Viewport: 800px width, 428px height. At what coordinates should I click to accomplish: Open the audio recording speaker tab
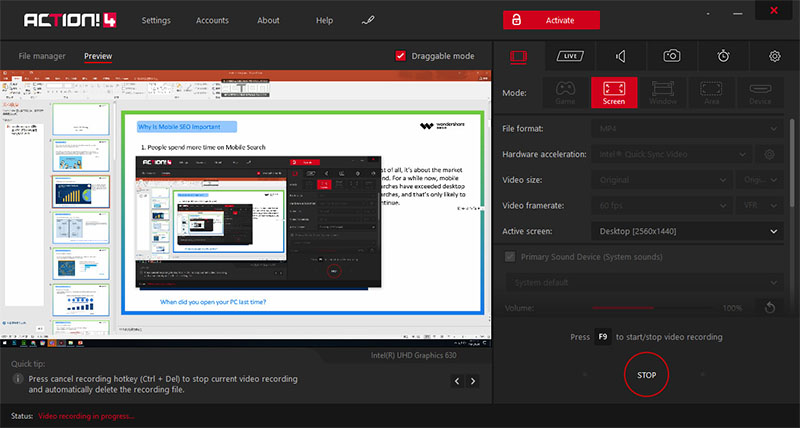(621, 56)
